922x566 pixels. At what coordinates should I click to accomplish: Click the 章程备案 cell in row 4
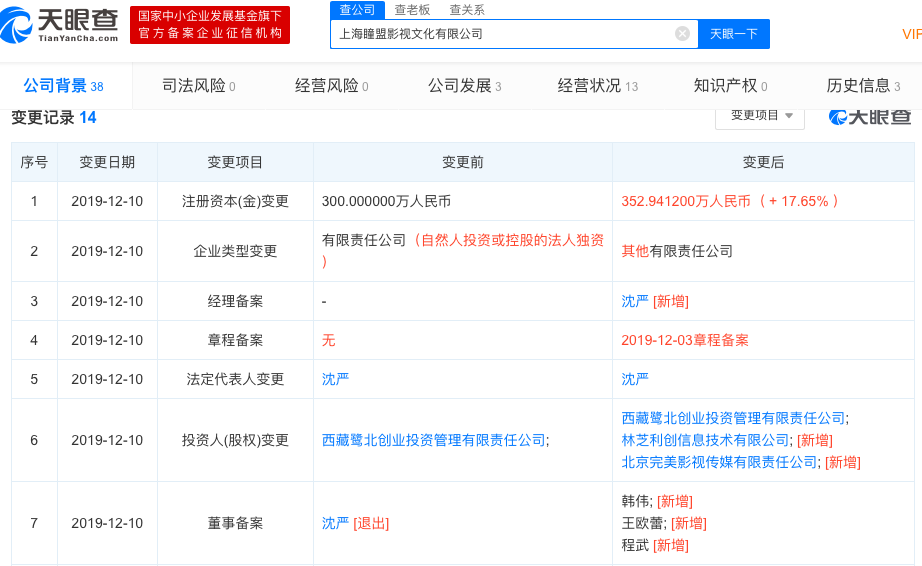tap(235, 340)
